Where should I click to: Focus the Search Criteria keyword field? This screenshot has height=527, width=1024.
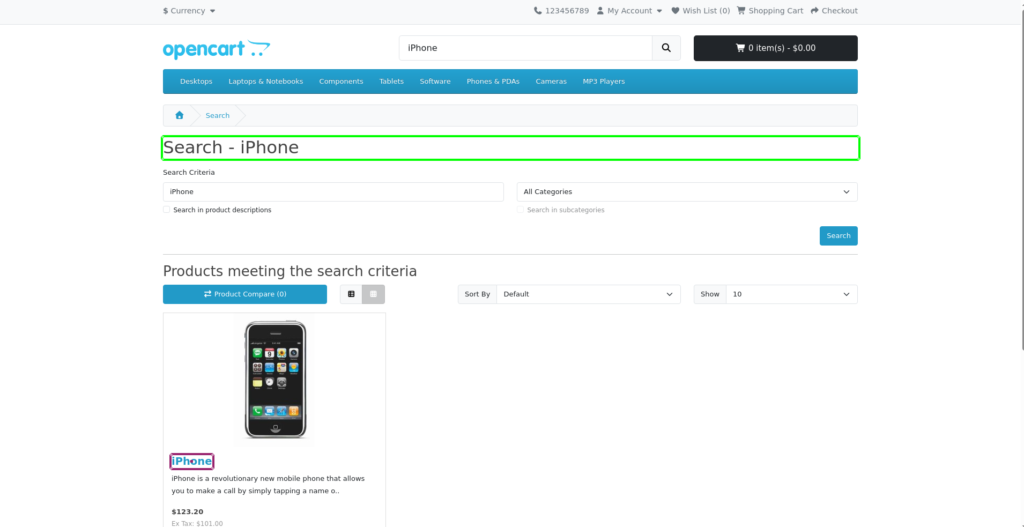tap(333, 192)
